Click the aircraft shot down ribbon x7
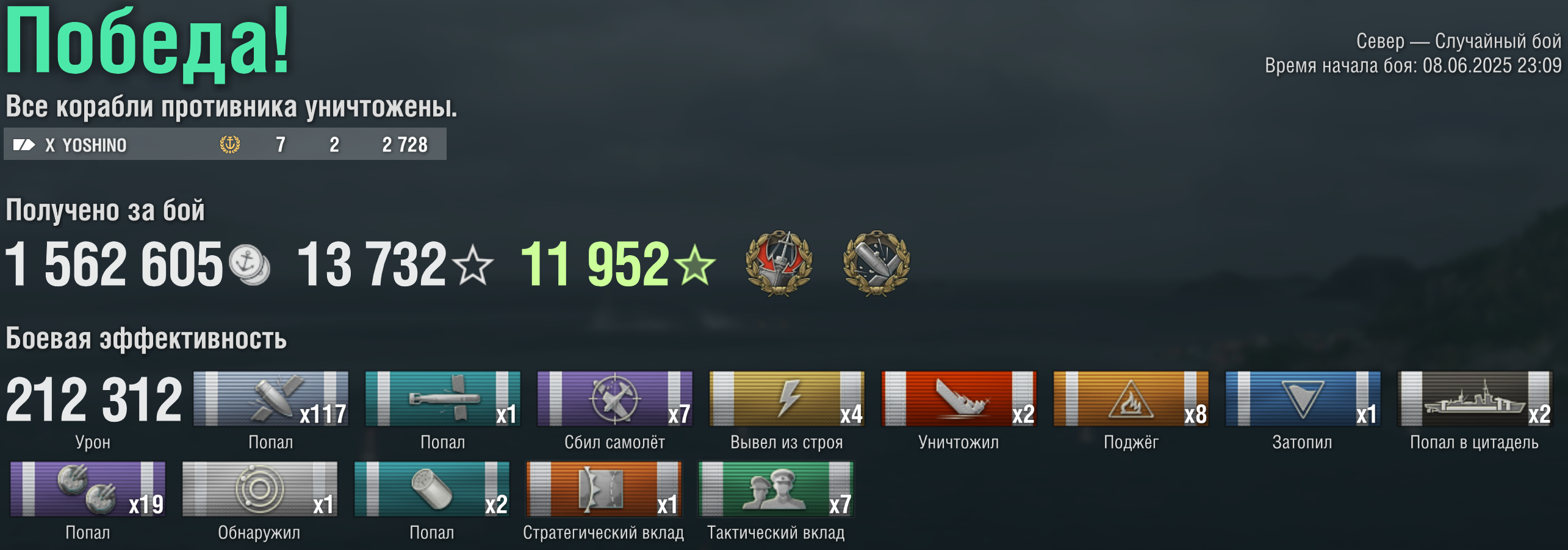1568x550 pixels. pos(615,399)
